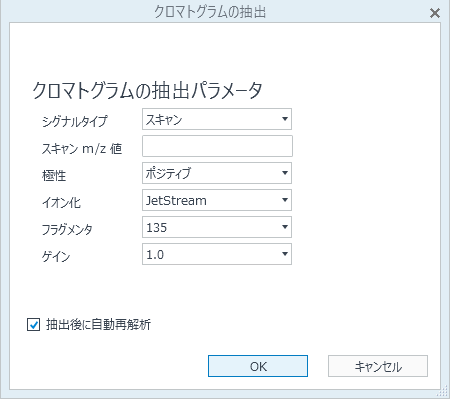The width and height of the screenshot is (450, 400).
Task: Click the クロマトグラムの抽出 title bar
Action: pos(210,12)
